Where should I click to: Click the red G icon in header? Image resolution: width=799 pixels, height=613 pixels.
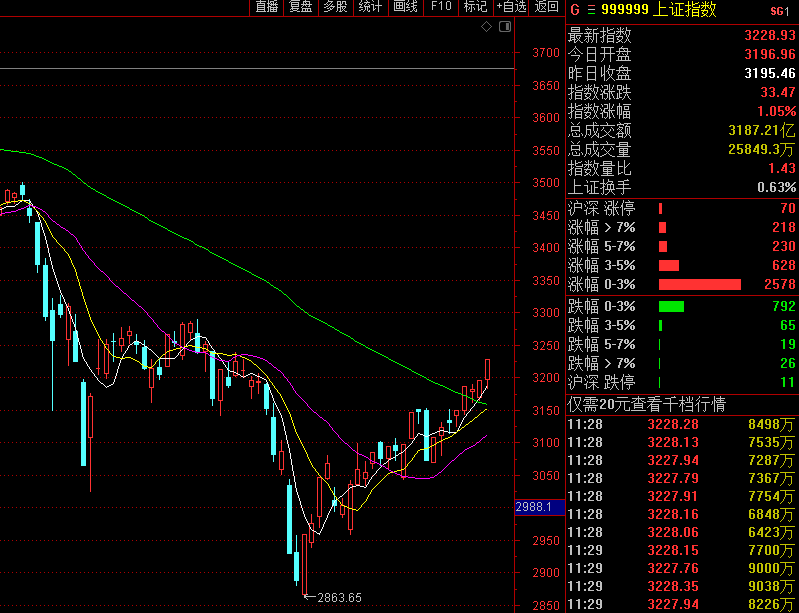pos(575,10)
